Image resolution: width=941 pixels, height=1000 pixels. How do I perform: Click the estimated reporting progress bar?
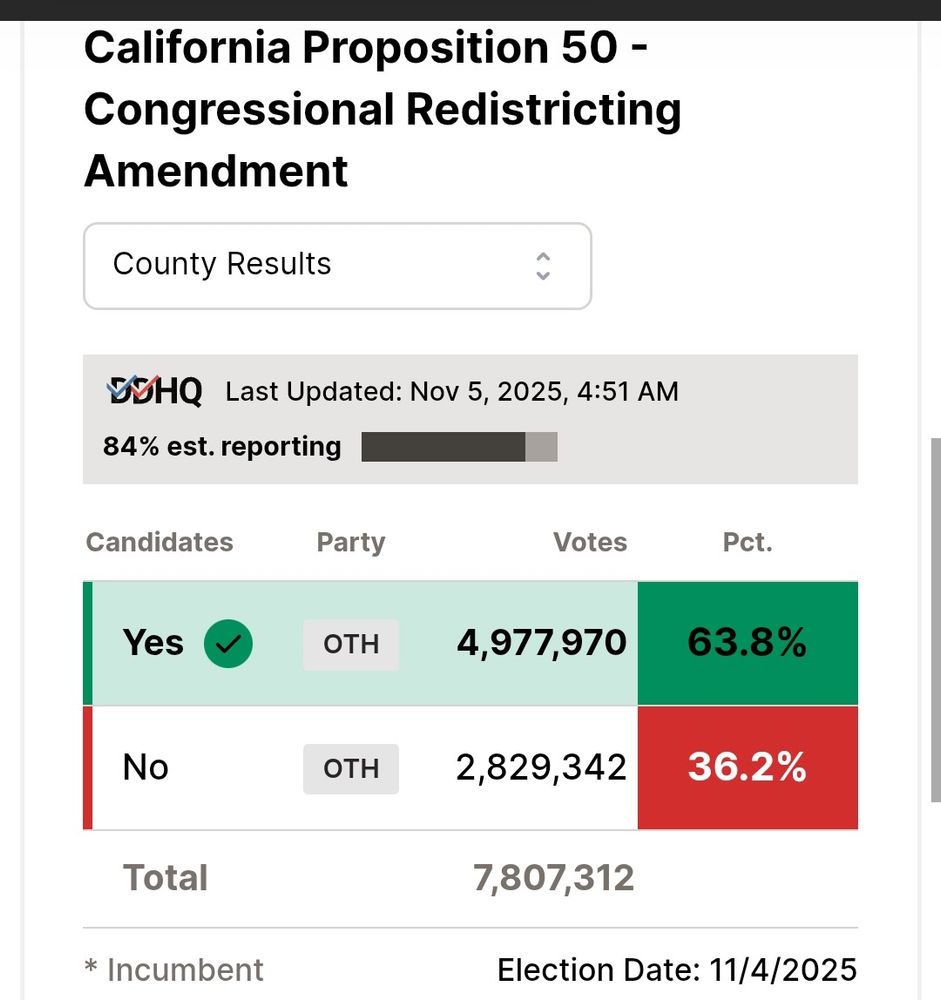pos(459,447)
